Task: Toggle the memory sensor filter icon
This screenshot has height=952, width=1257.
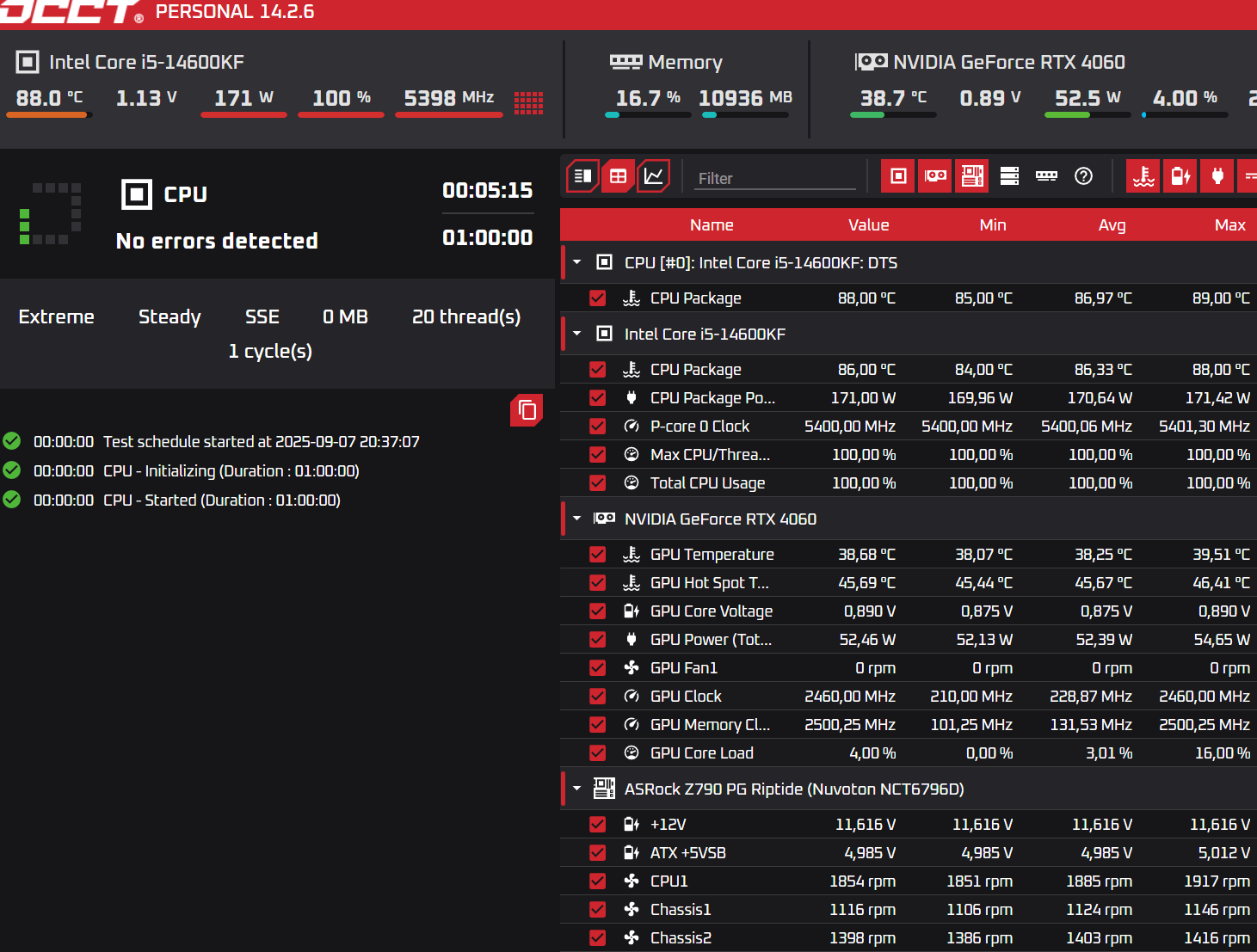Action: point(1046,176)
